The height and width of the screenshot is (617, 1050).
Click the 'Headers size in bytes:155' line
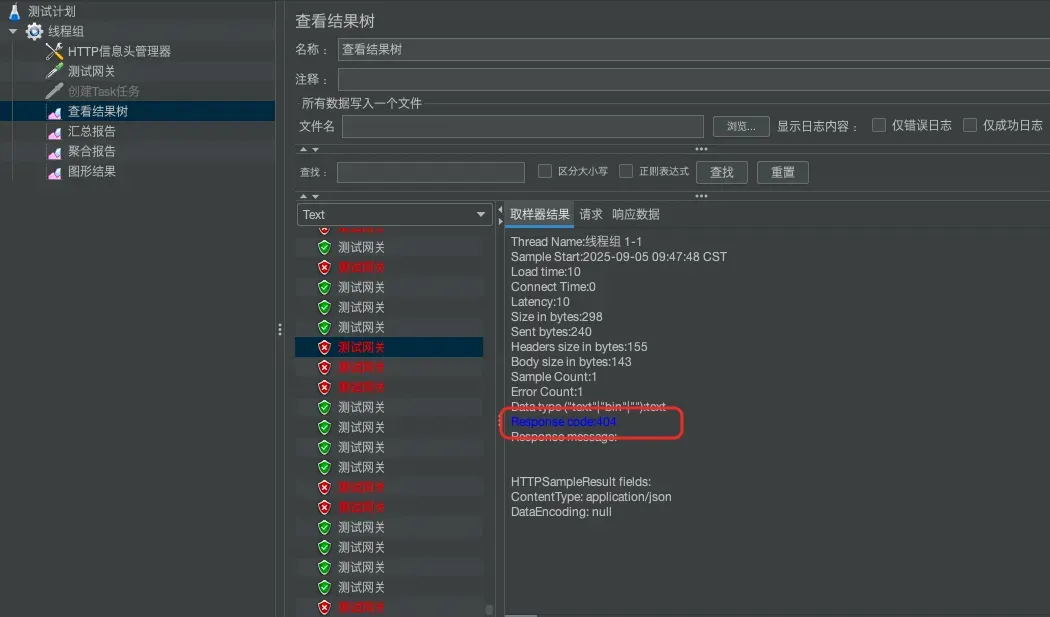579,347
